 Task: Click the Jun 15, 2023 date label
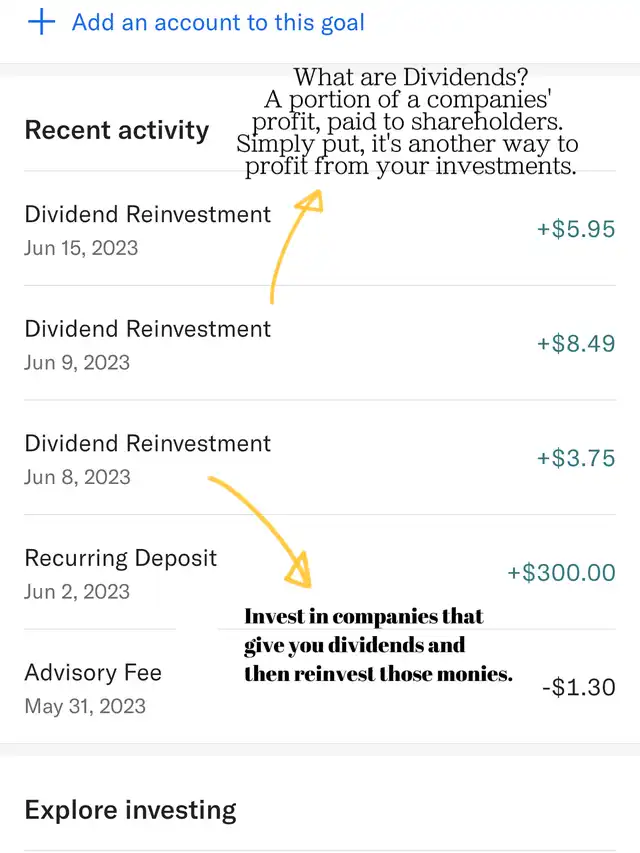point(82,247)
